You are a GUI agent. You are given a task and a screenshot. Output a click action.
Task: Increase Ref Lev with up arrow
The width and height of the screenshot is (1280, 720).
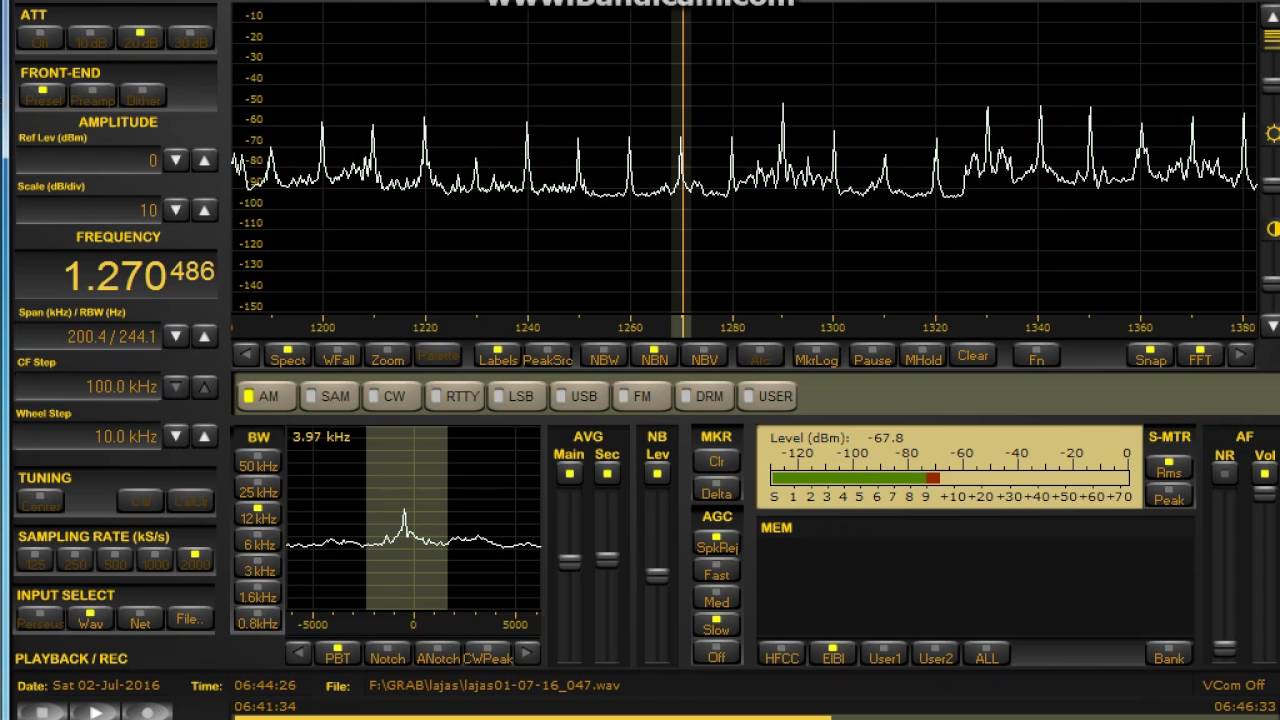(x=204, y=160)
